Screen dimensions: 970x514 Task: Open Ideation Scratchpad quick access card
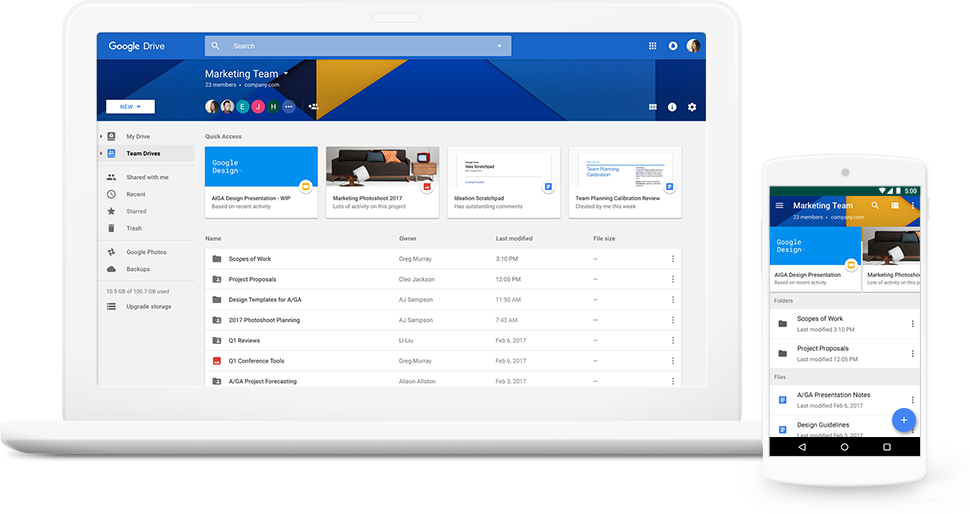504,182
